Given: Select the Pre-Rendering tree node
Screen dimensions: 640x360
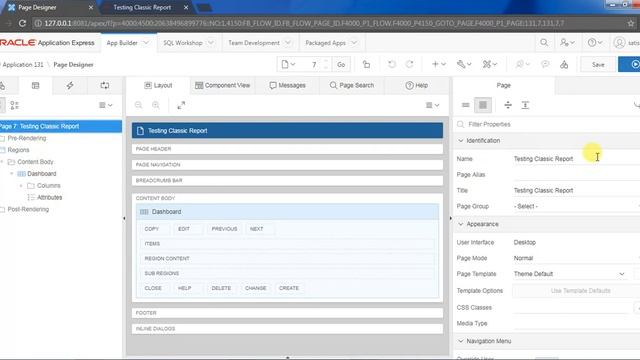Looking at the screenshot, I should pyautogui.click(x=27, y=138).
